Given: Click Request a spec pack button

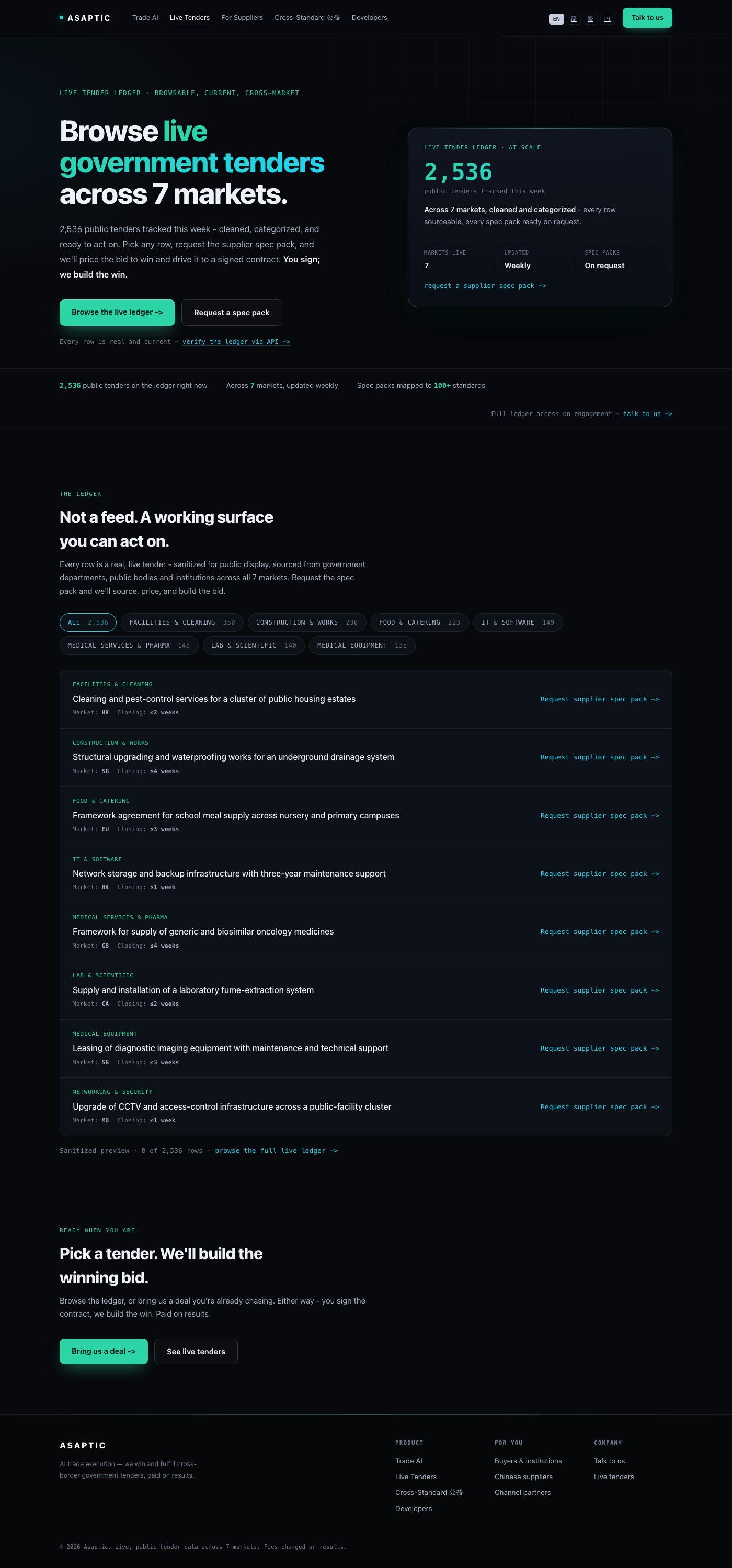Looking at the screenshot, I should 232,312.
